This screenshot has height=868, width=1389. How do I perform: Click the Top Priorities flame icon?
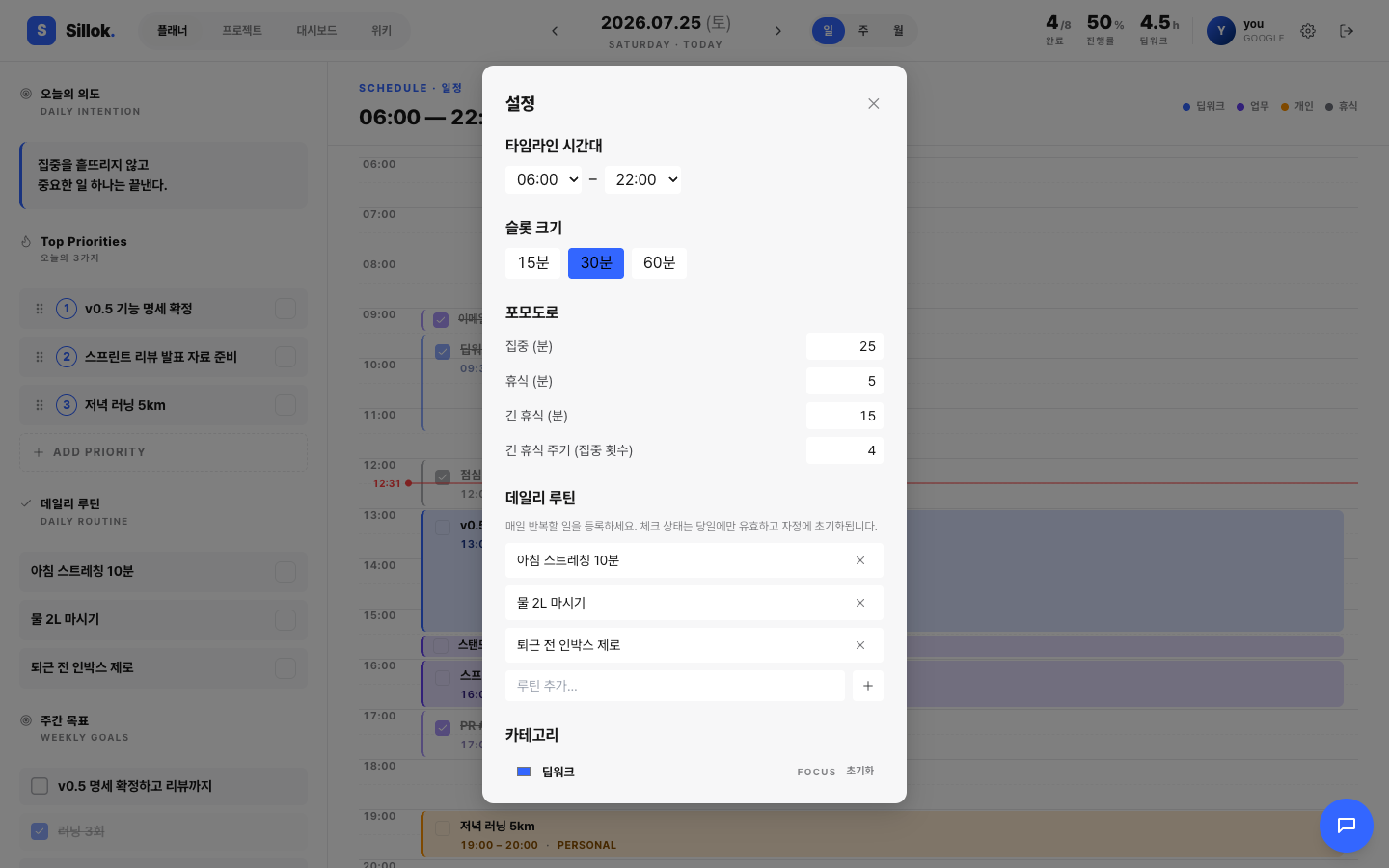click(26, 241)
